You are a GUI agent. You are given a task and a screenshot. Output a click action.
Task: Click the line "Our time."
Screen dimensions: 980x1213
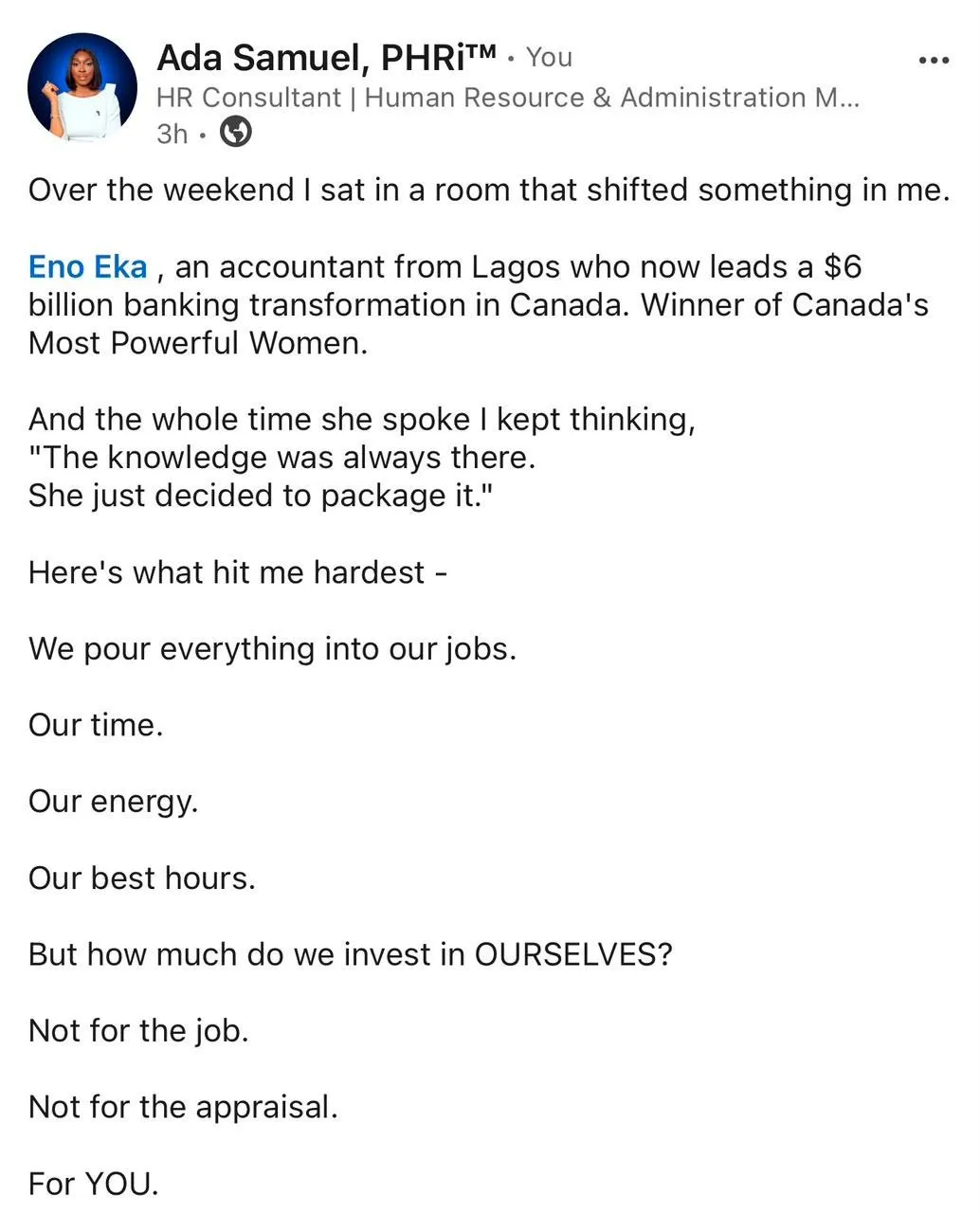pyautogui.click(x=96, y=725)
